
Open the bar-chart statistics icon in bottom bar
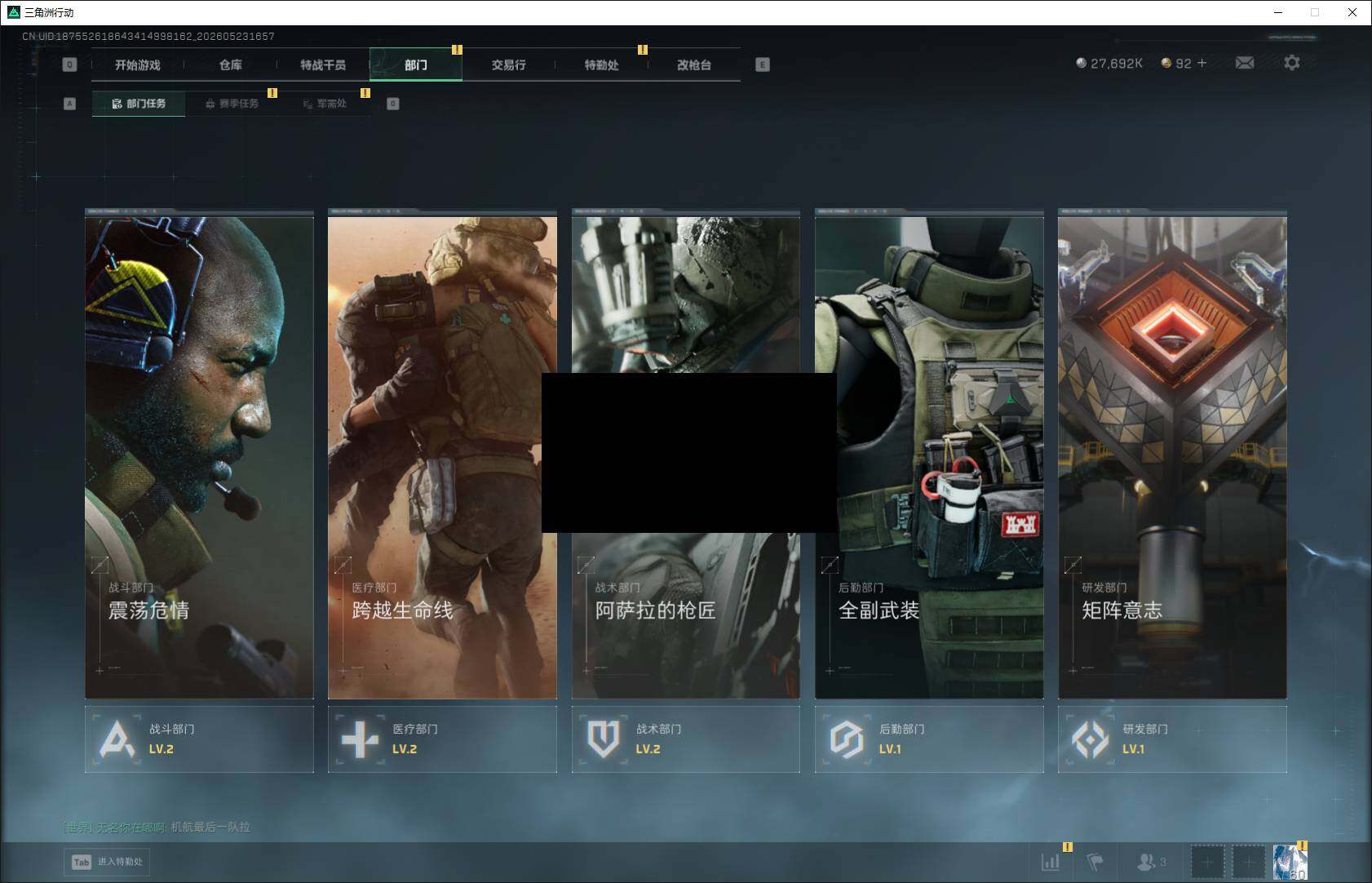tap(1051, 861)
